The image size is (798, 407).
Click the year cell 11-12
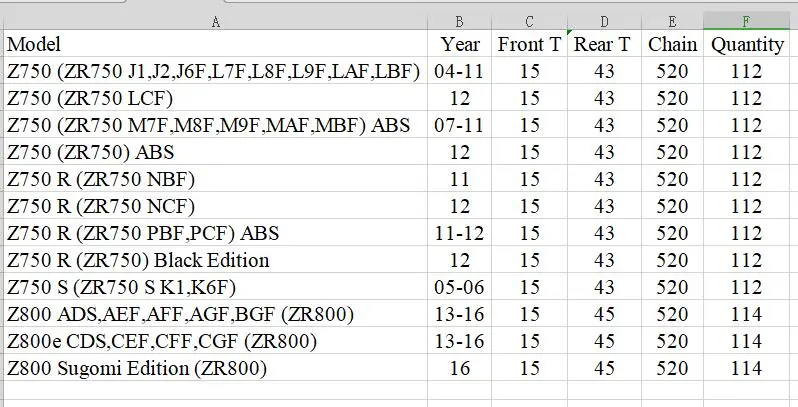pyautogui.click(x=460, y=233)
